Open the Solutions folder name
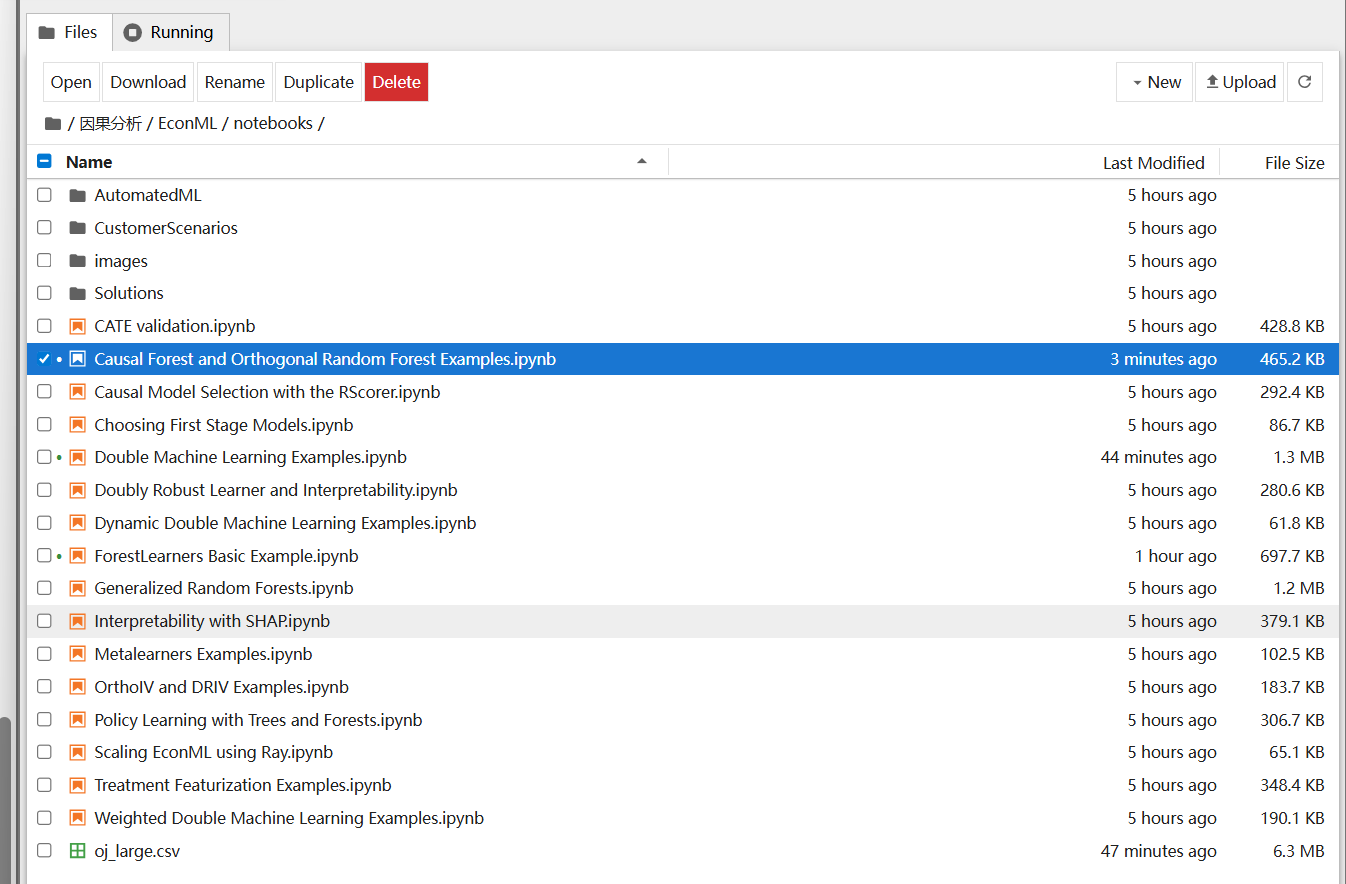 point(129,293)
